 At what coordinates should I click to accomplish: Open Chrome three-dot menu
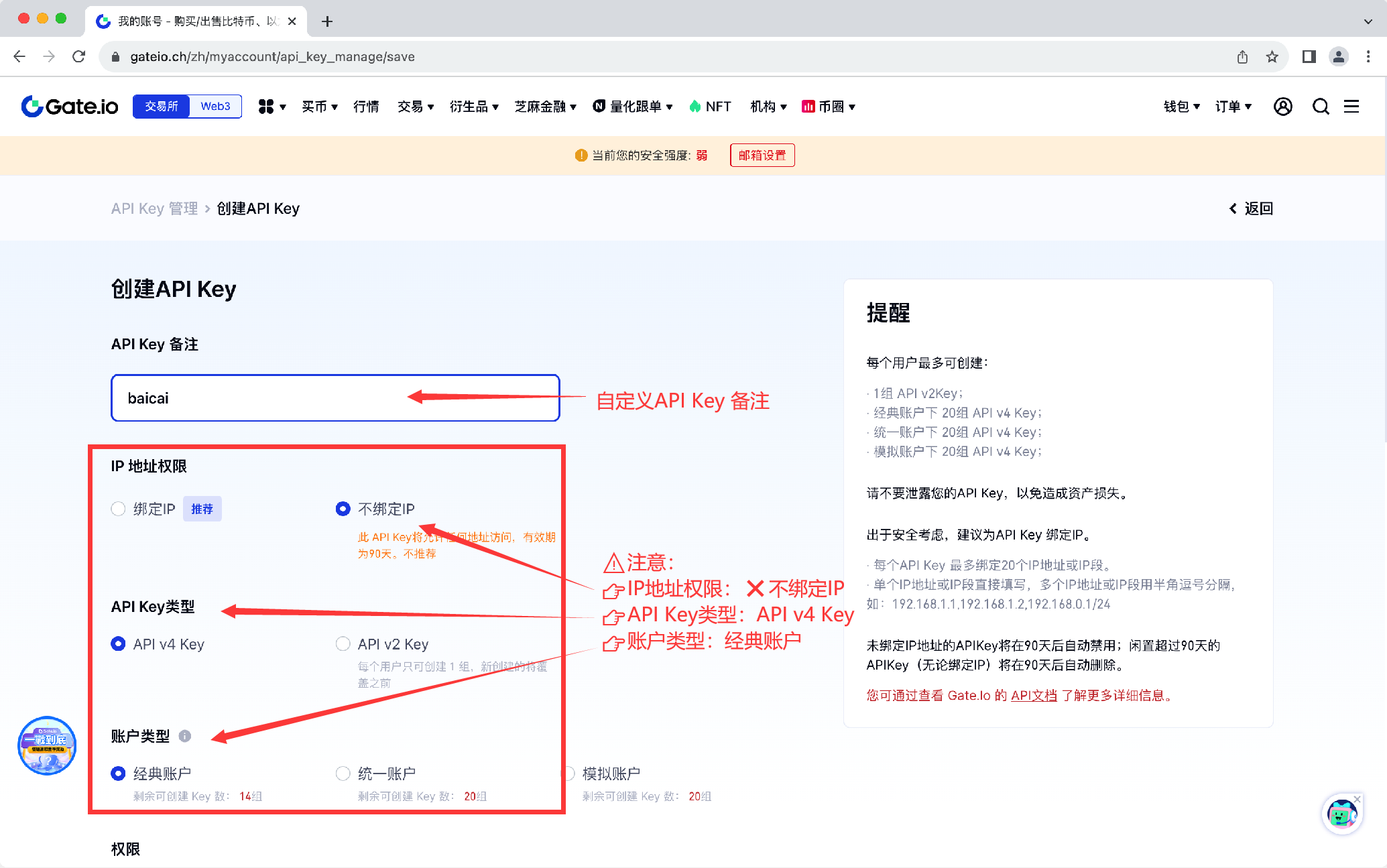[1368, 57]
